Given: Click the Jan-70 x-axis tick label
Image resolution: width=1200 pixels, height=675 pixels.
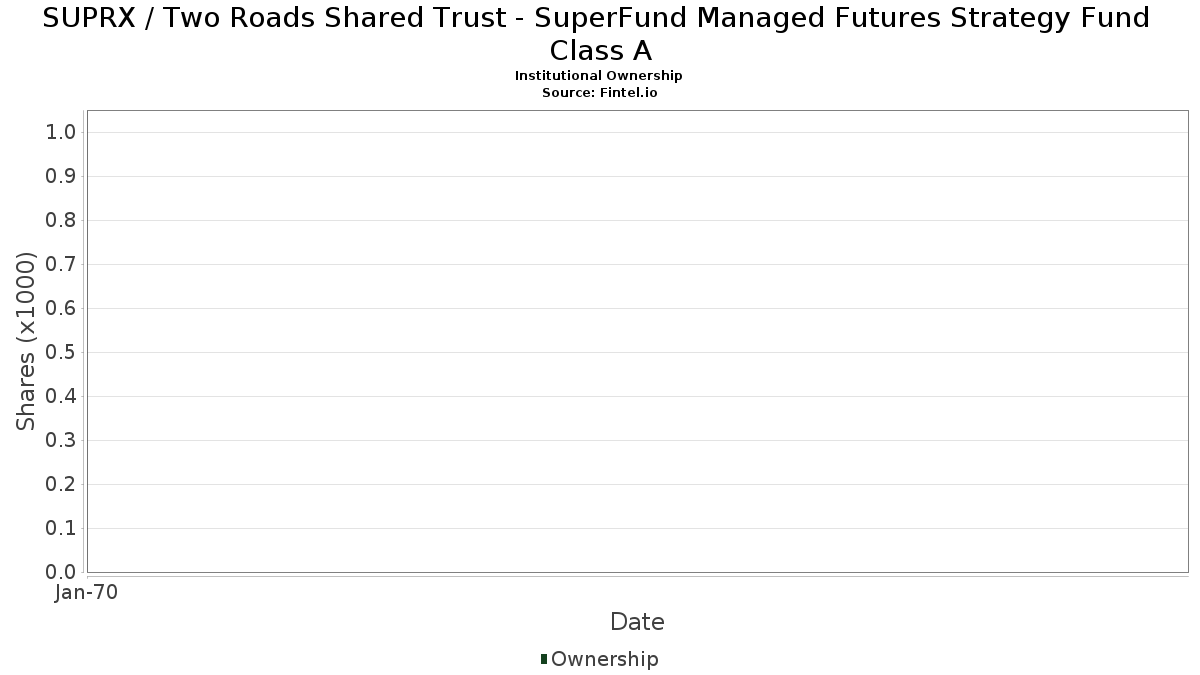Looking at the screenshot, I should coord(87,592).
